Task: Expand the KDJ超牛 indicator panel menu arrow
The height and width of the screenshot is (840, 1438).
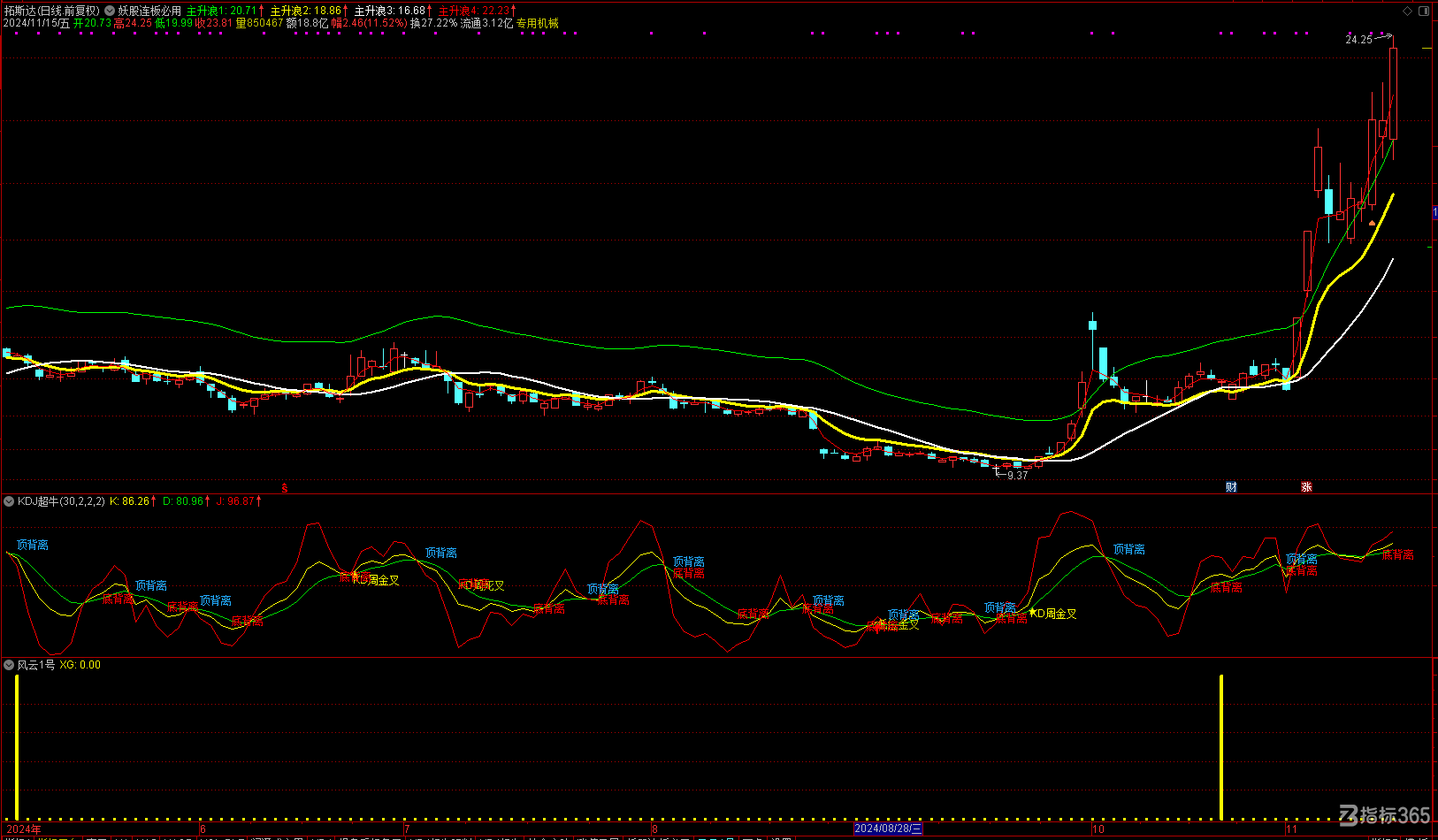Action: coord(9,501)
